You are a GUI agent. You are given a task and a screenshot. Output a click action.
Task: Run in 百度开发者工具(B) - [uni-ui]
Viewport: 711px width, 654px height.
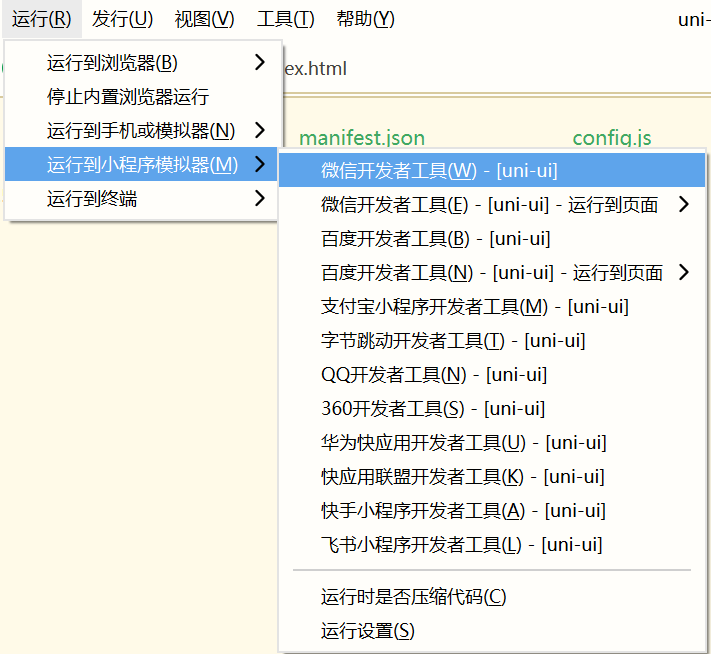point(492,239)
